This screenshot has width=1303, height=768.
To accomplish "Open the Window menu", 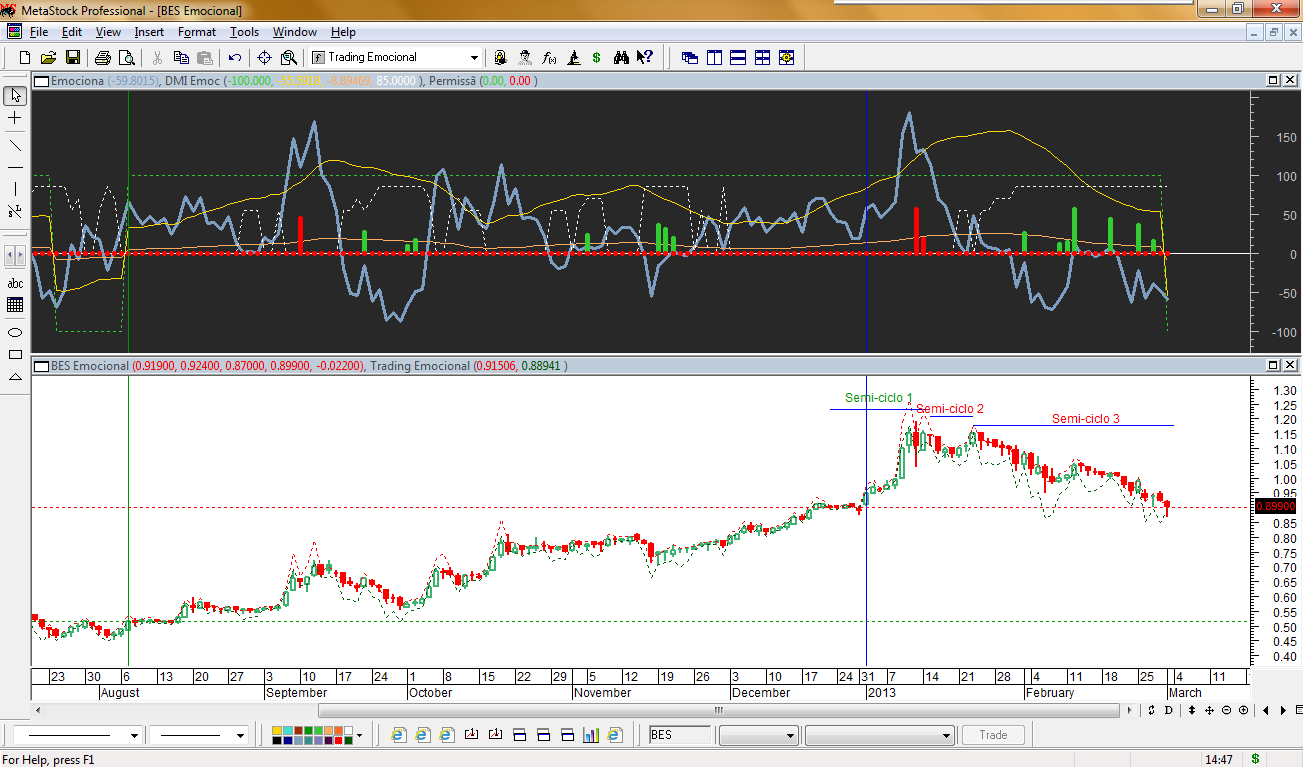I will pos(295,32).
